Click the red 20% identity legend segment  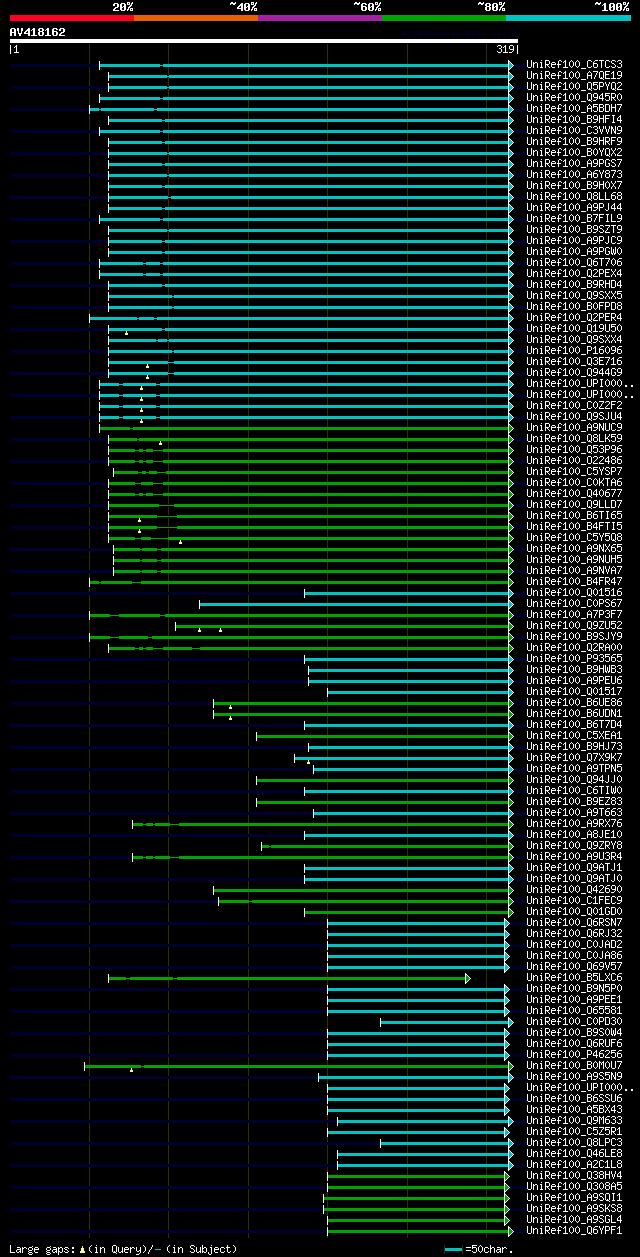(71, 18)
